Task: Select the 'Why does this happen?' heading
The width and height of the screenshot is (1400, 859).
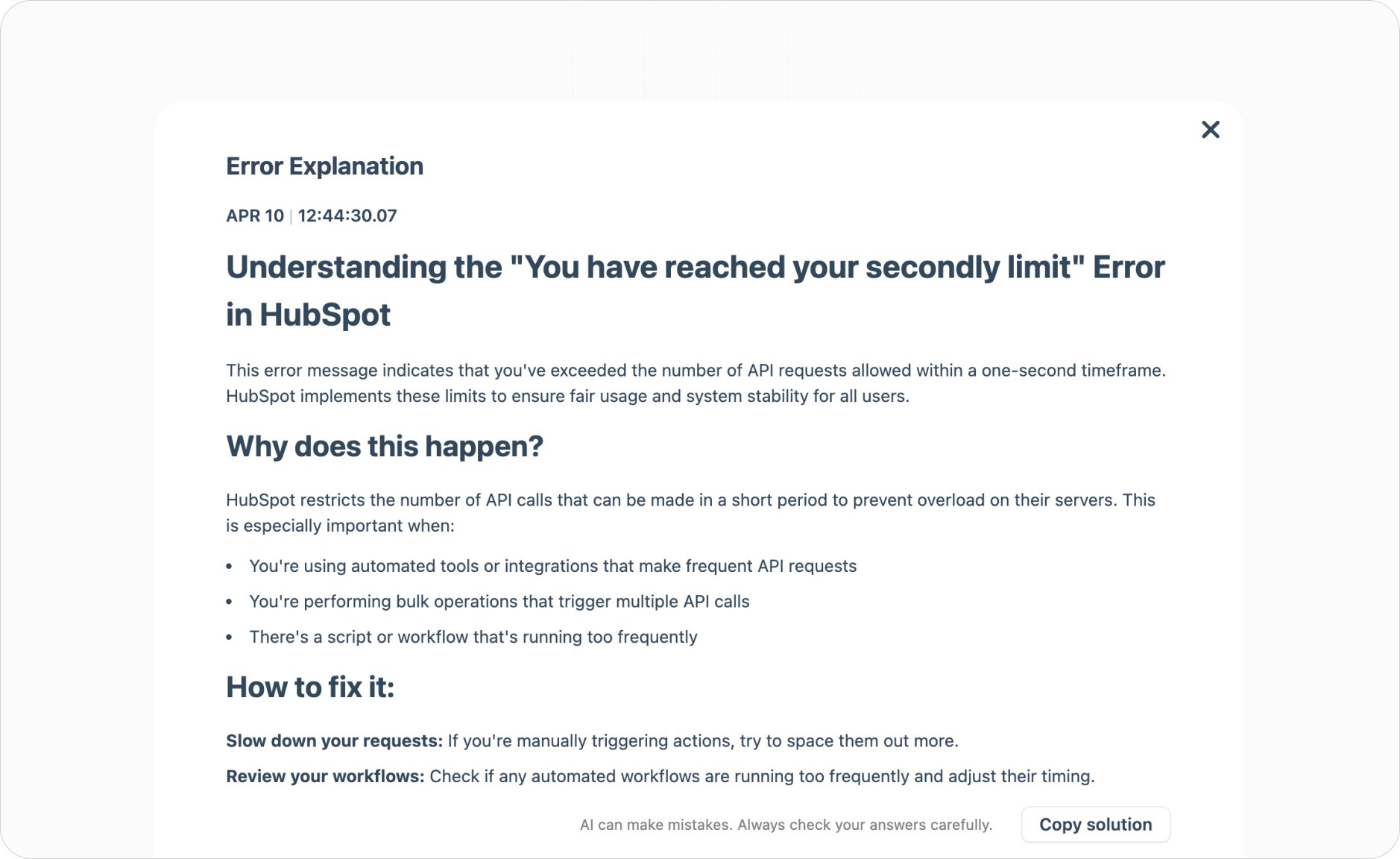Action: pyautogui.click(x=385, y=447)
